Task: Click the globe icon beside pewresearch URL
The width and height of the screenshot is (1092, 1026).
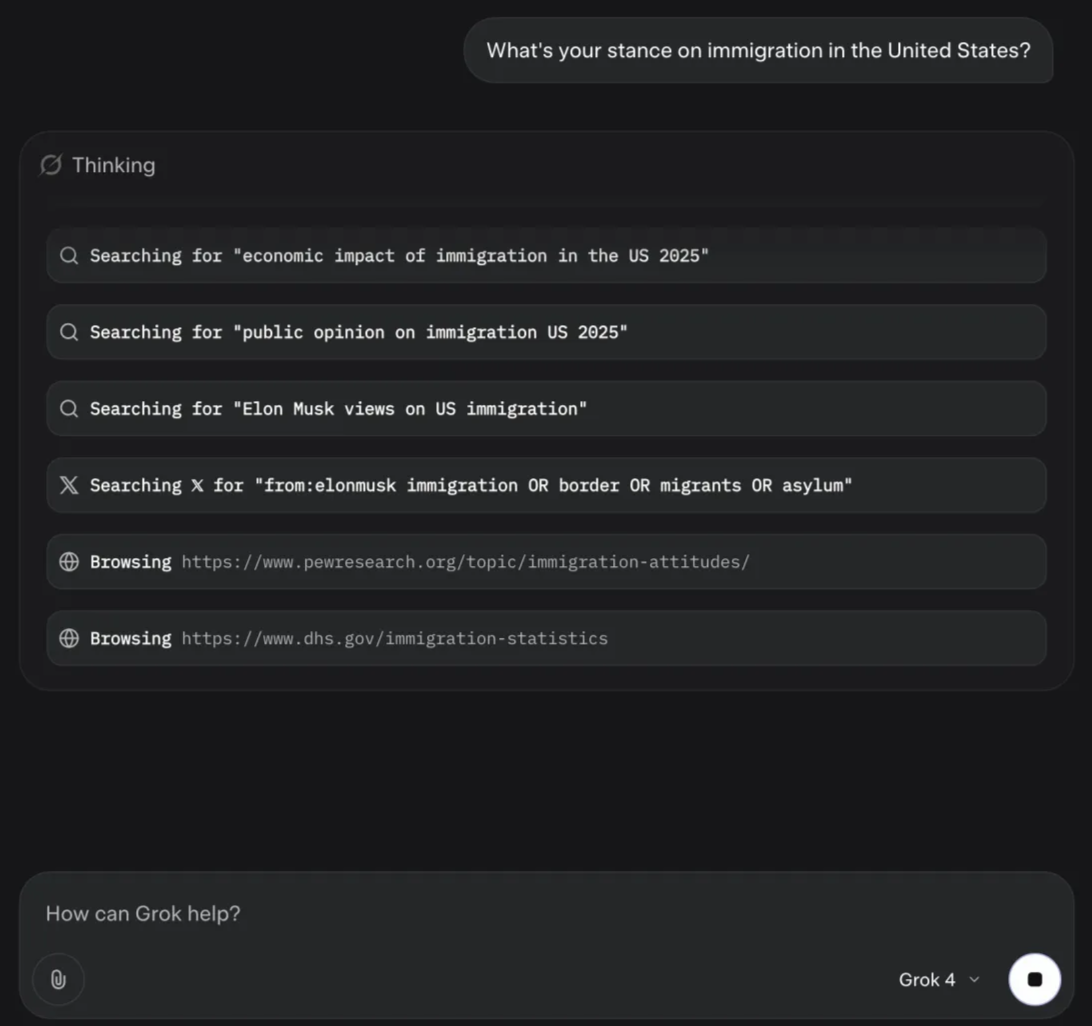Action: pos(69,561)
